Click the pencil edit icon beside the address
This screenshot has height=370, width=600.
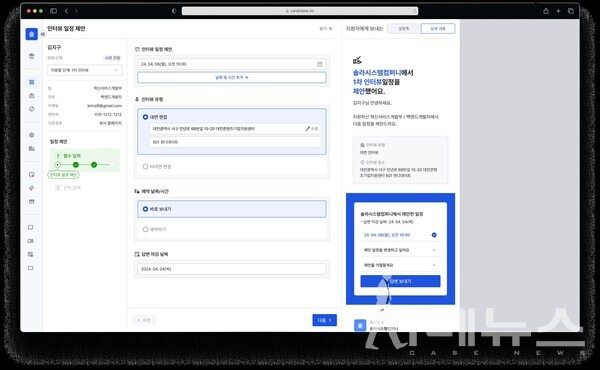[308, 129]
